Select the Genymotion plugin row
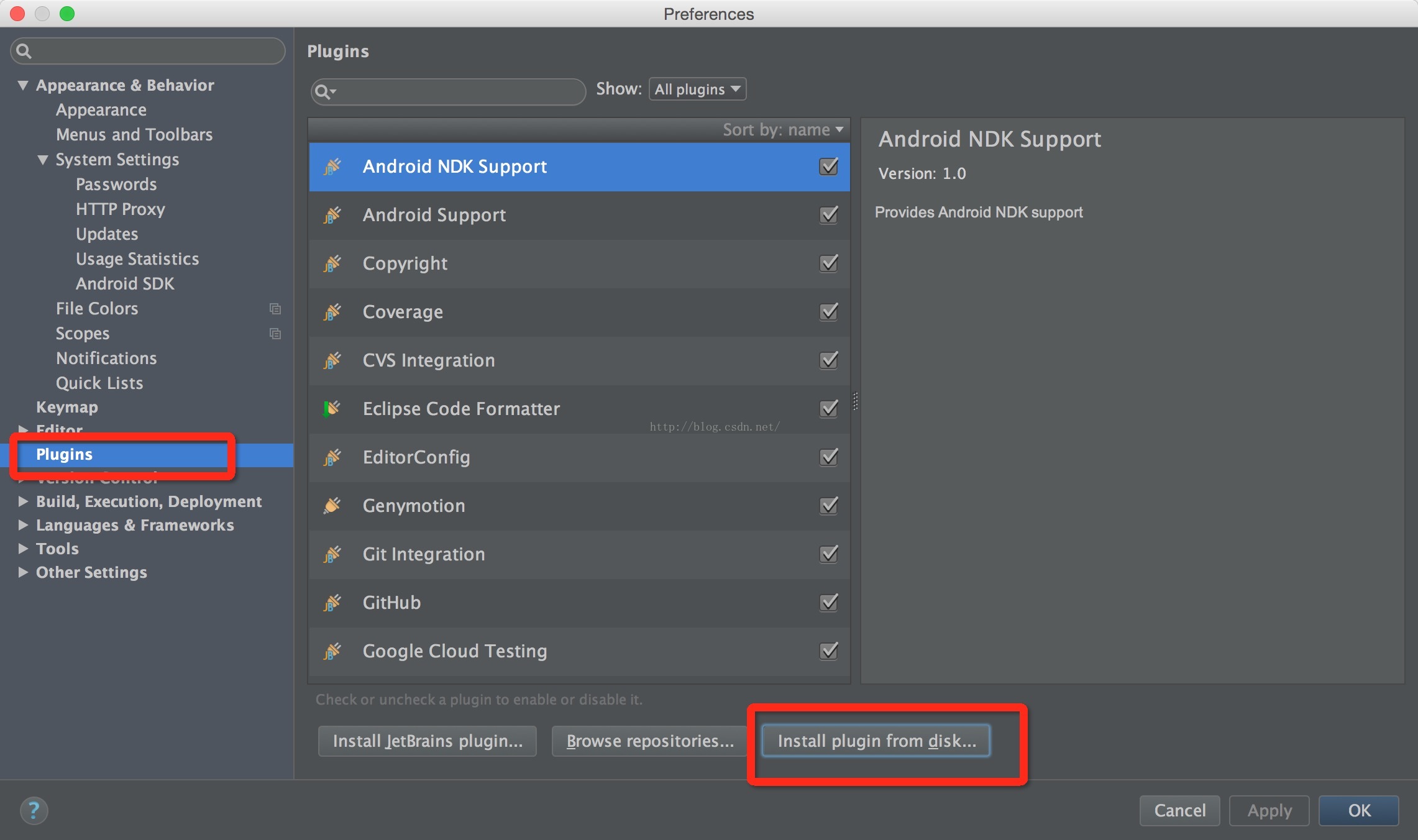The height and width of the screenshot is (840, 1418). point(579,506)
